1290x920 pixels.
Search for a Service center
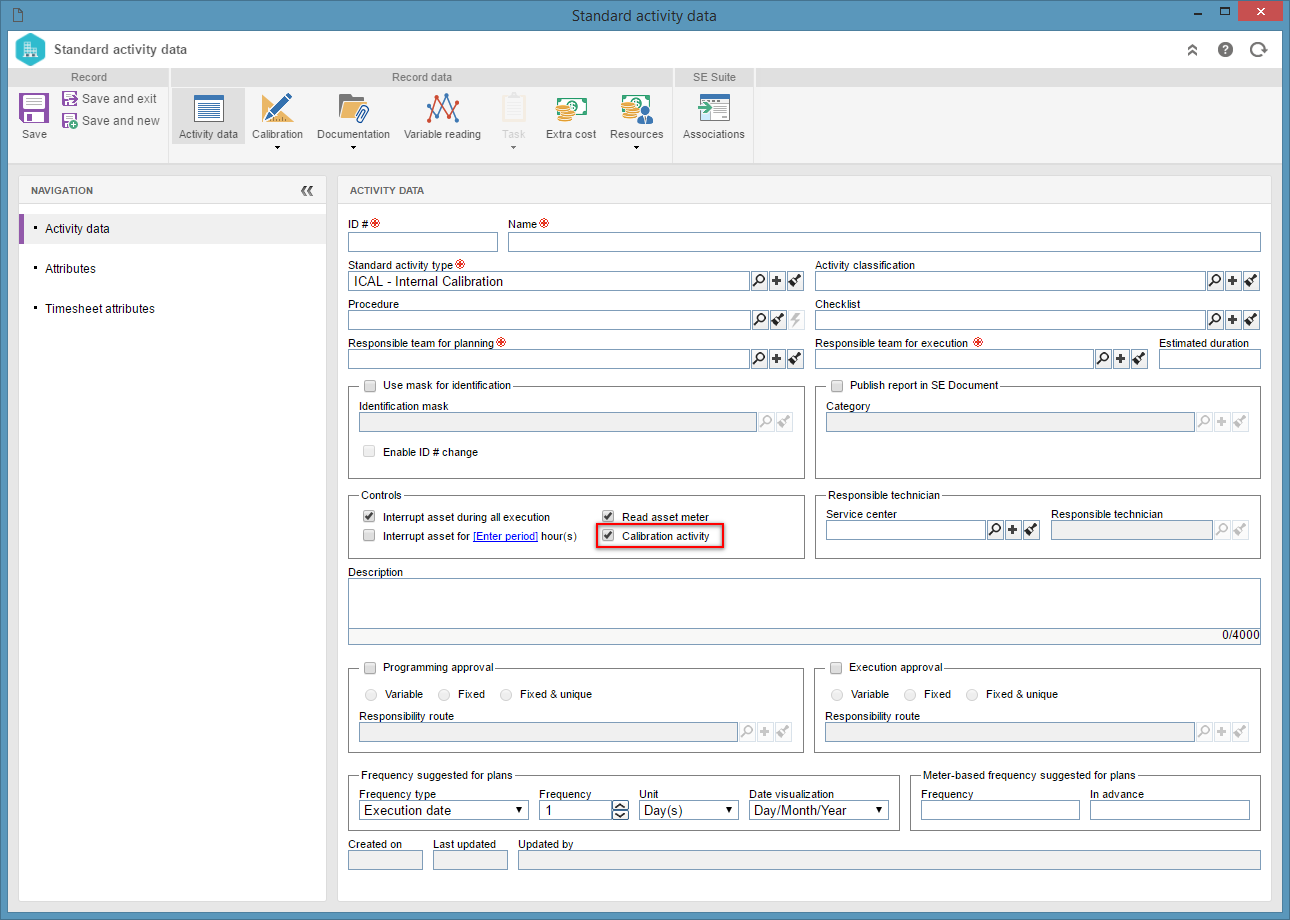(x=995, y=530)
